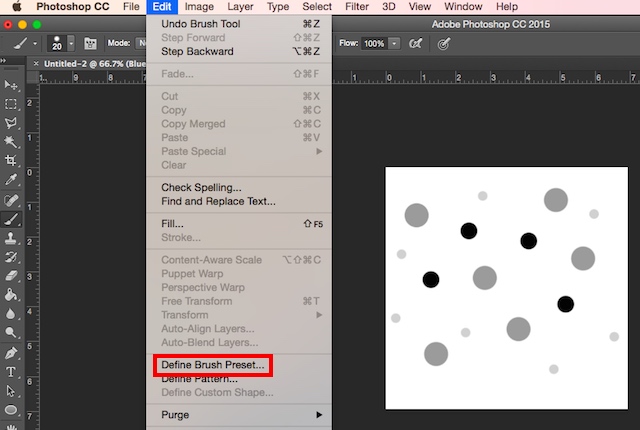
Task: Open the Filter menu
Action: 356,7
